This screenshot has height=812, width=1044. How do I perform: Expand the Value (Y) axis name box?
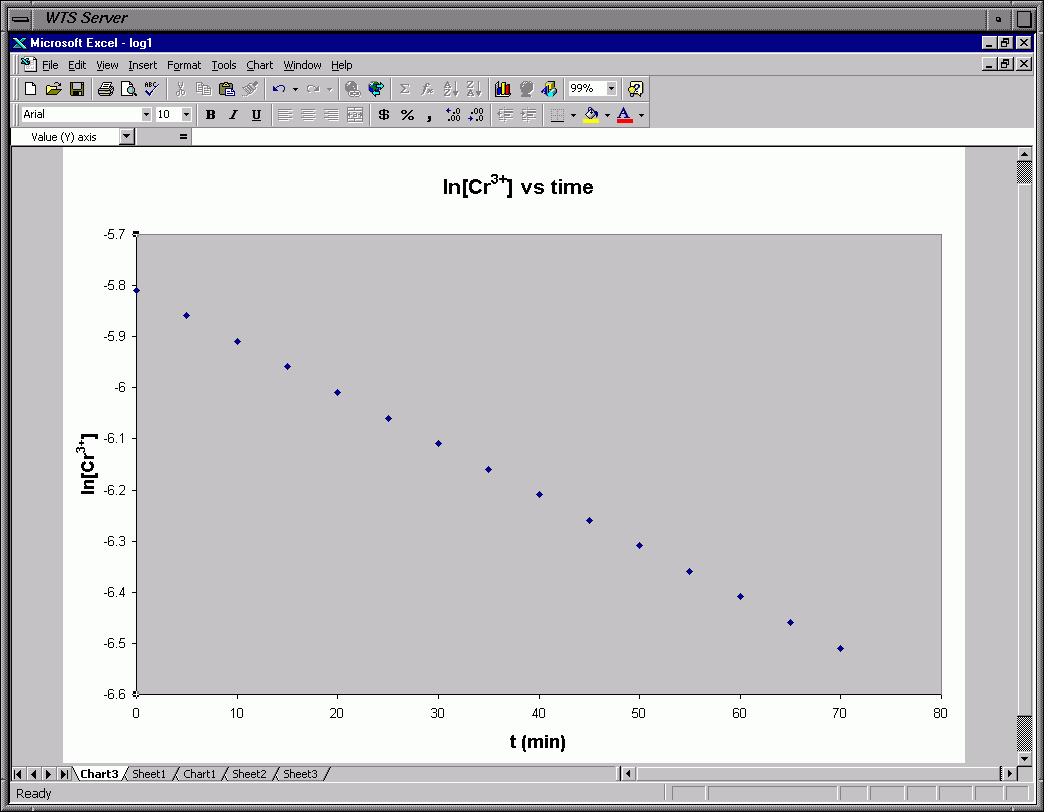(x=126, y=137)
